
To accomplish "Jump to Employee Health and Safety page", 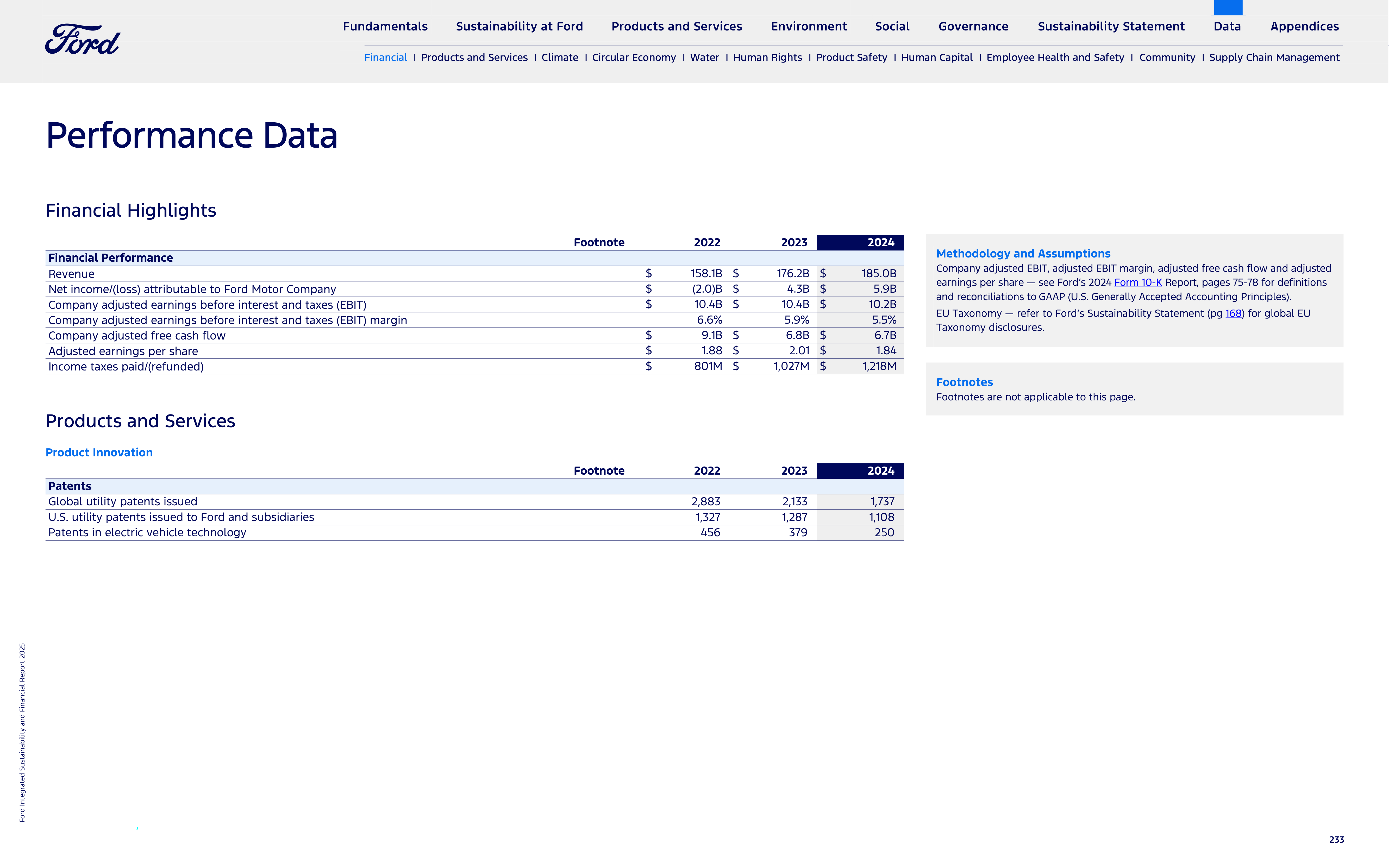I will point(1055,58).
